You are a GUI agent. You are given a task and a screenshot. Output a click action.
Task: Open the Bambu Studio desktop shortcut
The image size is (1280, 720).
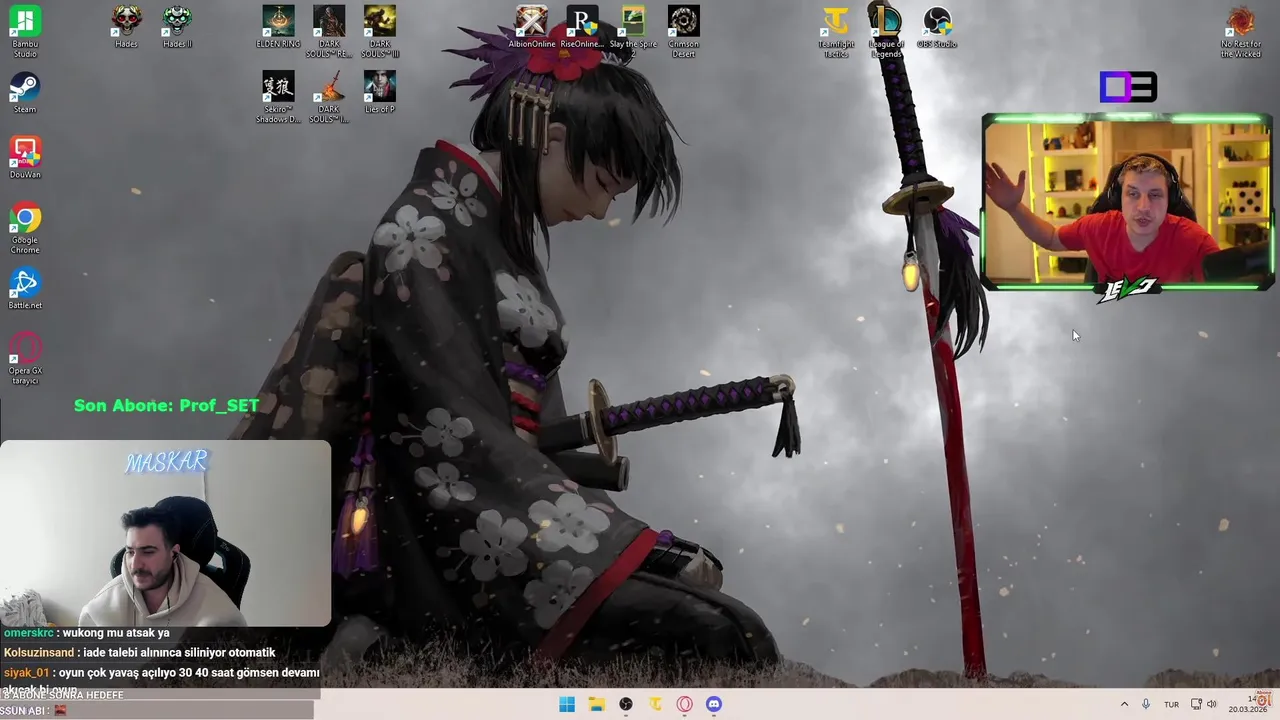[25, 31]
